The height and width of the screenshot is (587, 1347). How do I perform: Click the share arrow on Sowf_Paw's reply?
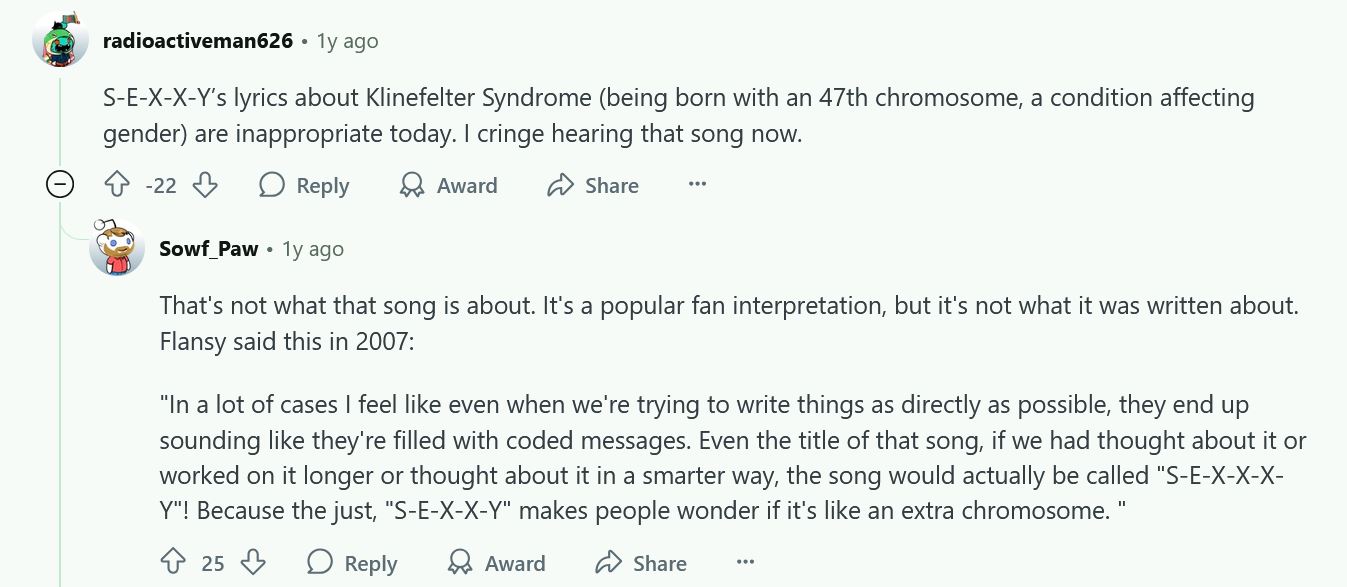pos(608,562)
